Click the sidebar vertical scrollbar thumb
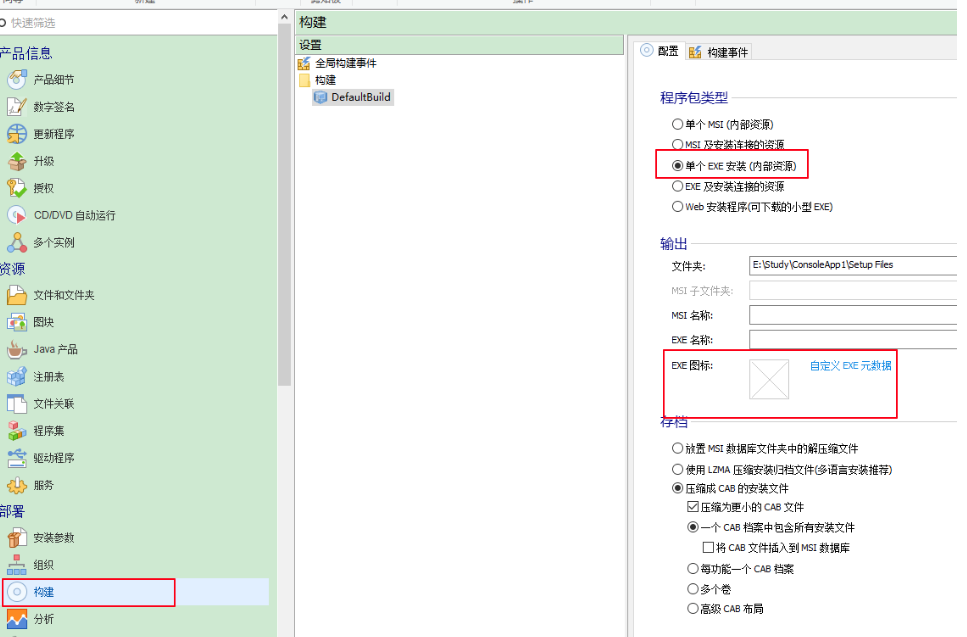This screenshot has height=637, width=967. pyautogui.click(x=284, y=205)
